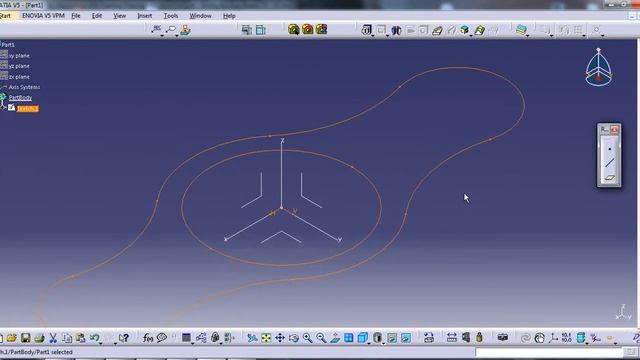Viewport: 640px width, 360px height.
Task: Click the axis system icon
Action: (553, 338)
